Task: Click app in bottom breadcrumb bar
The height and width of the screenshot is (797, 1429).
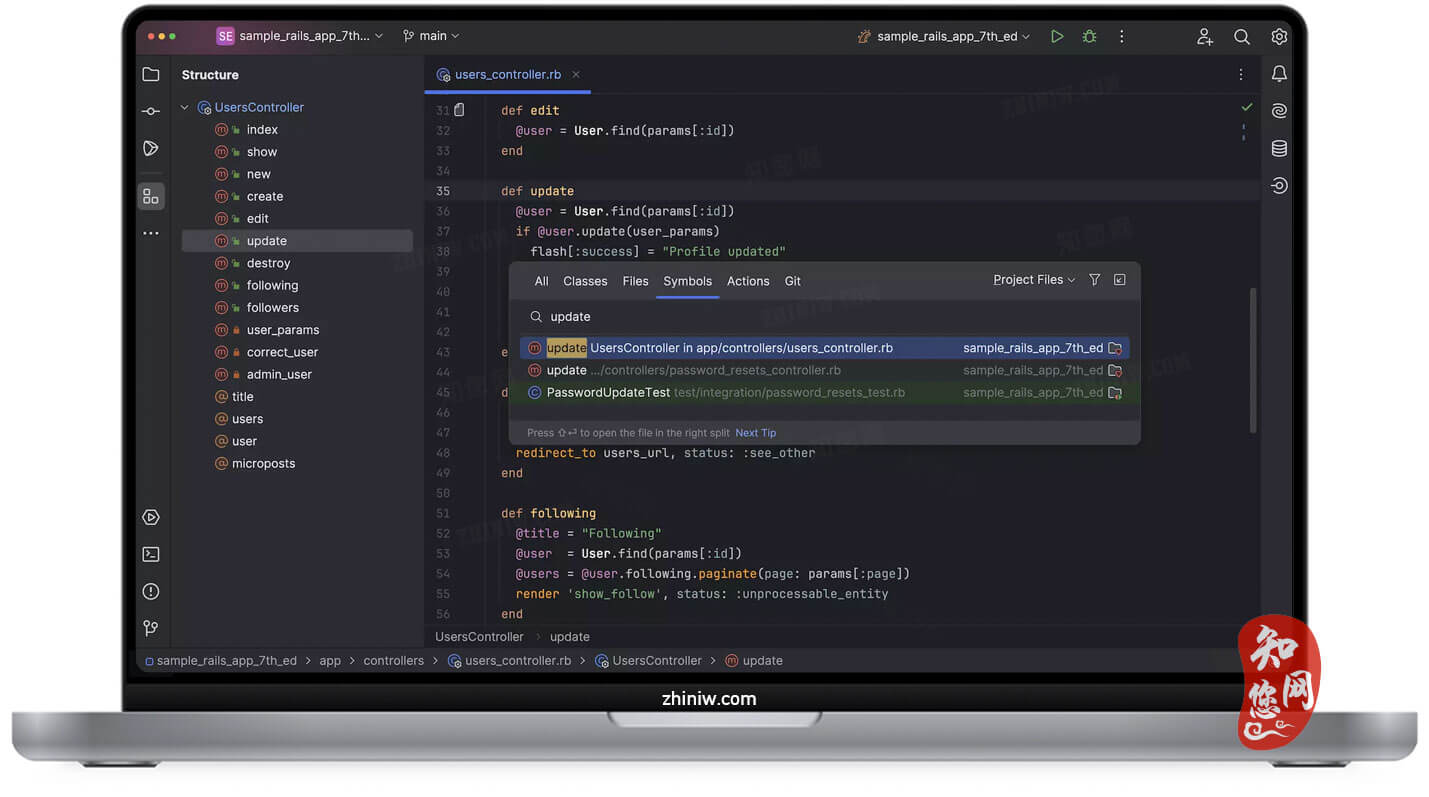Action: click(x=330, y=661)
